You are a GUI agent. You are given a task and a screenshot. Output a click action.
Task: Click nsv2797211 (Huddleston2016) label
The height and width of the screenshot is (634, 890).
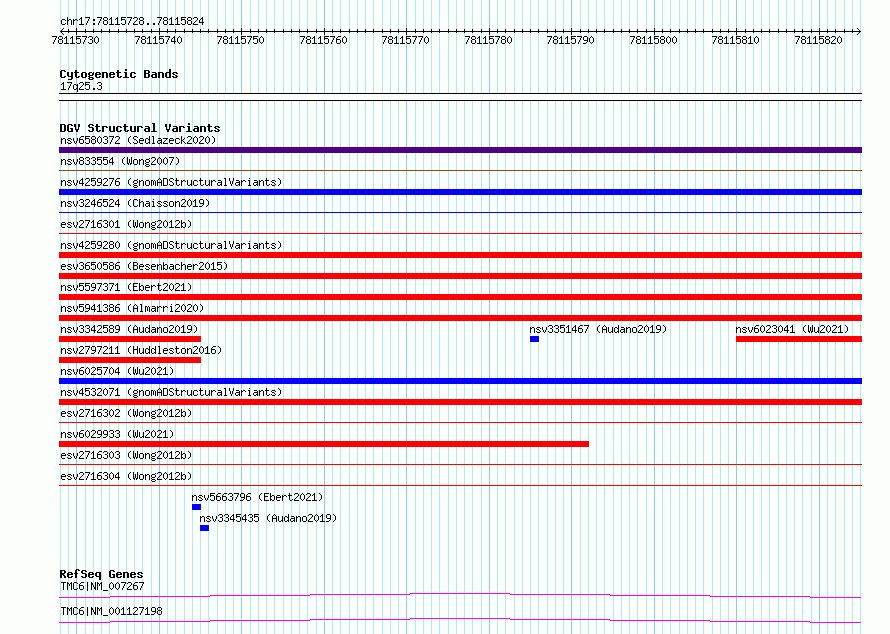pyautogui.click(x=141, y=350)
